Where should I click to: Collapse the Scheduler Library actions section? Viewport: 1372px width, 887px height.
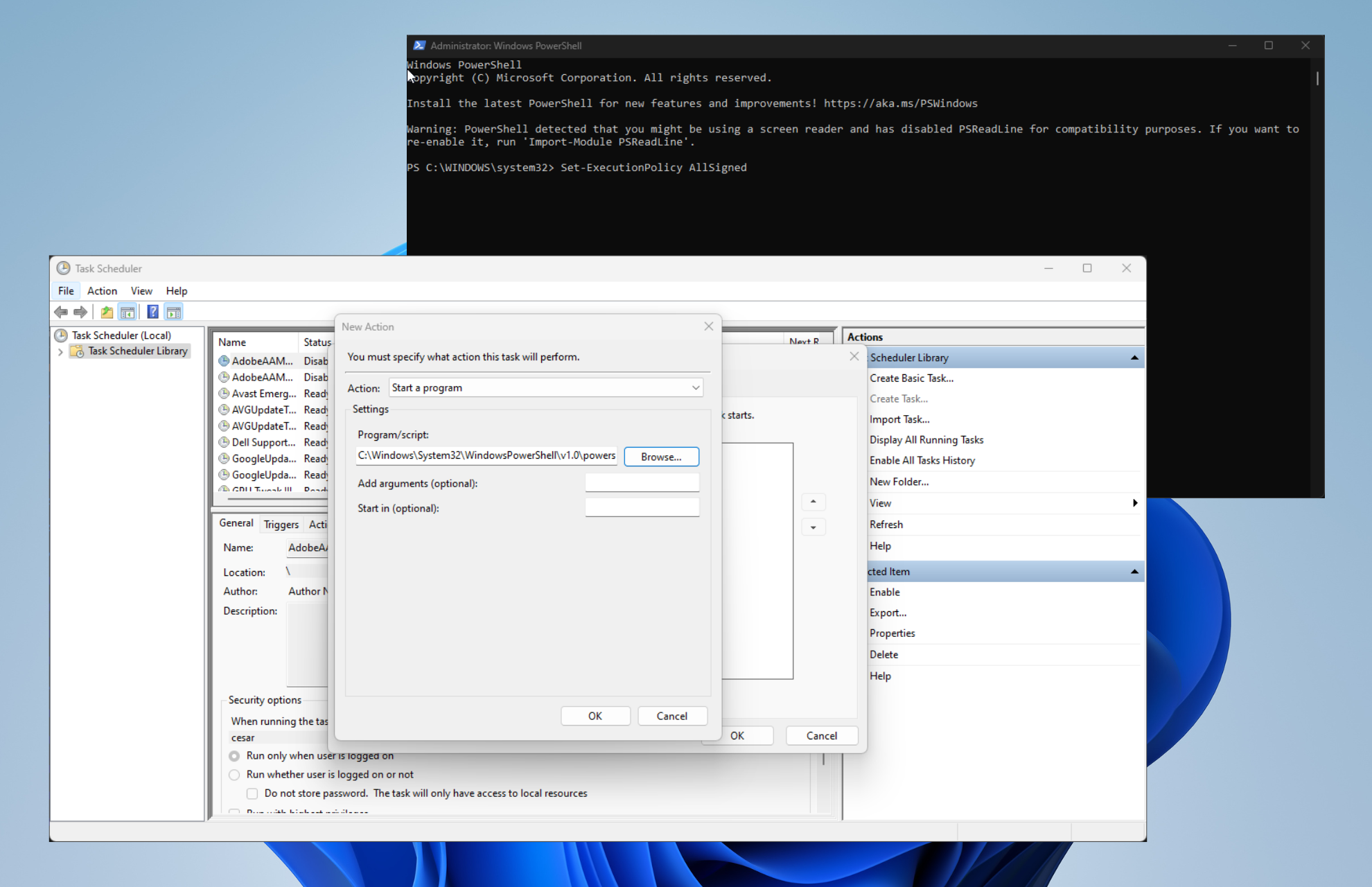[1134, 358]
